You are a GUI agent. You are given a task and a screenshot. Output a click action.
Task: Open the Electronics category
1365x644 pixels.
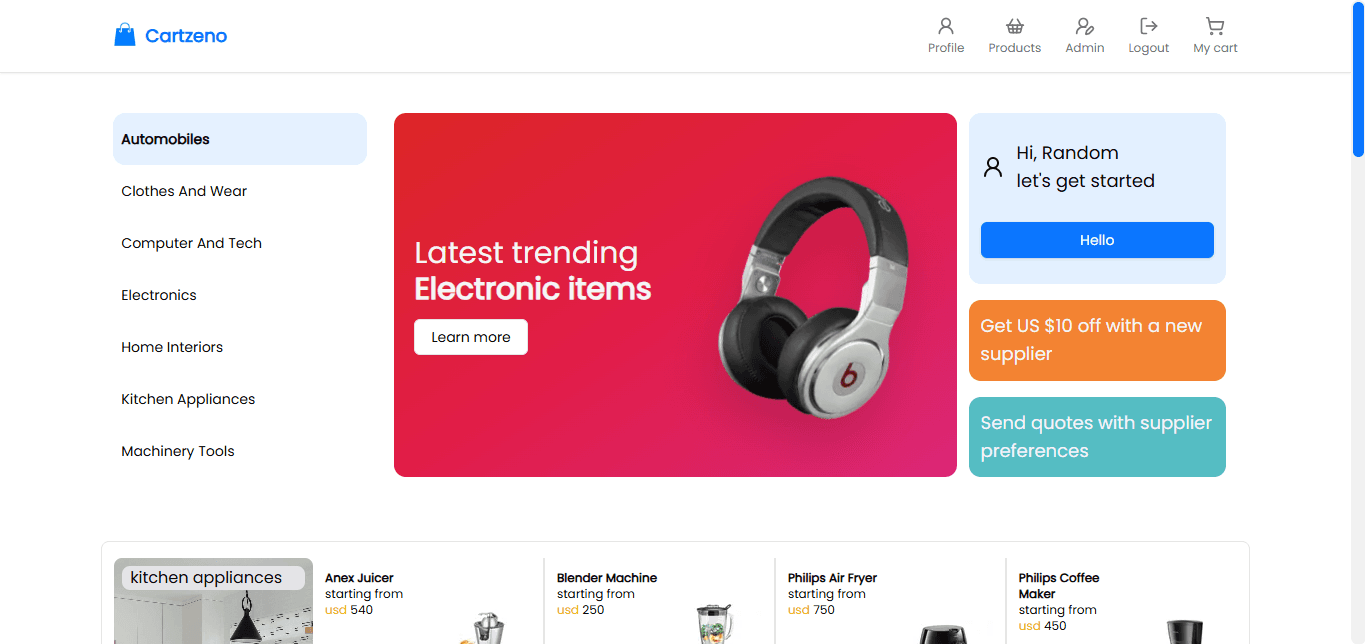click(158, 295)
